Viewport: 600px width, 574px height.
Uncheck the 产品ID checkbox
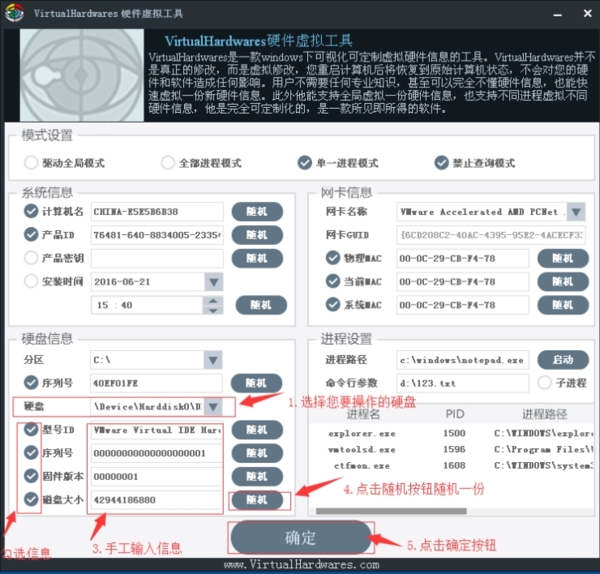coord(31,235)
